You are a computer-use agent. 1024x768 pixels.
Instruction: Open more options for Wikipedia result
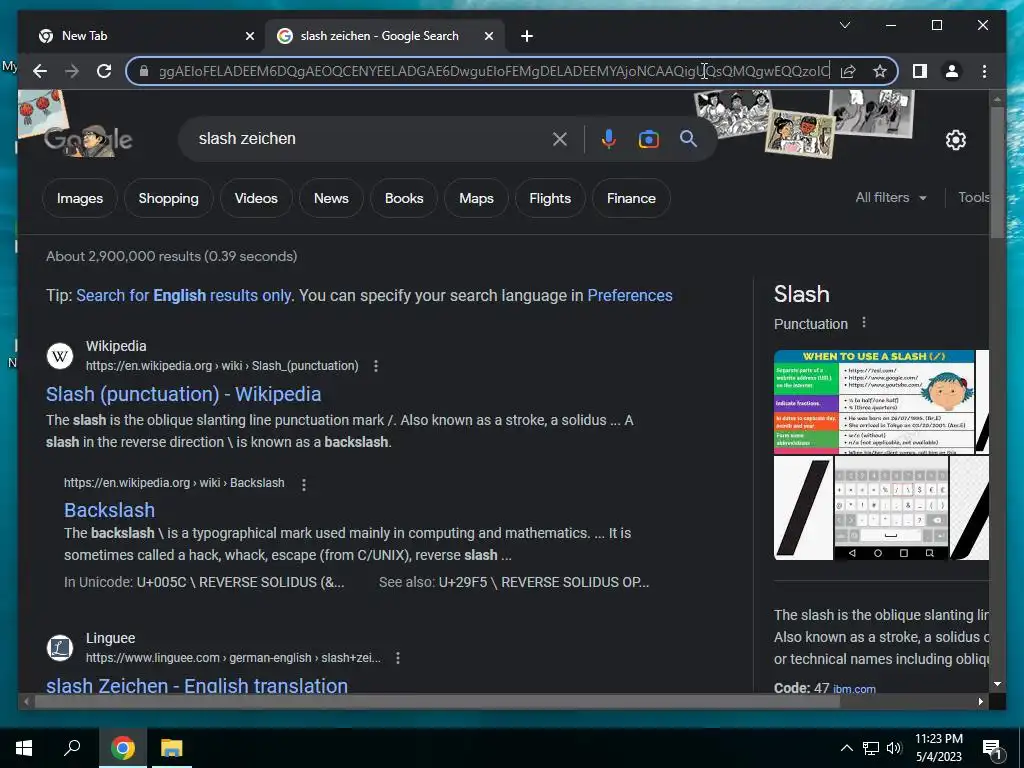376,366
